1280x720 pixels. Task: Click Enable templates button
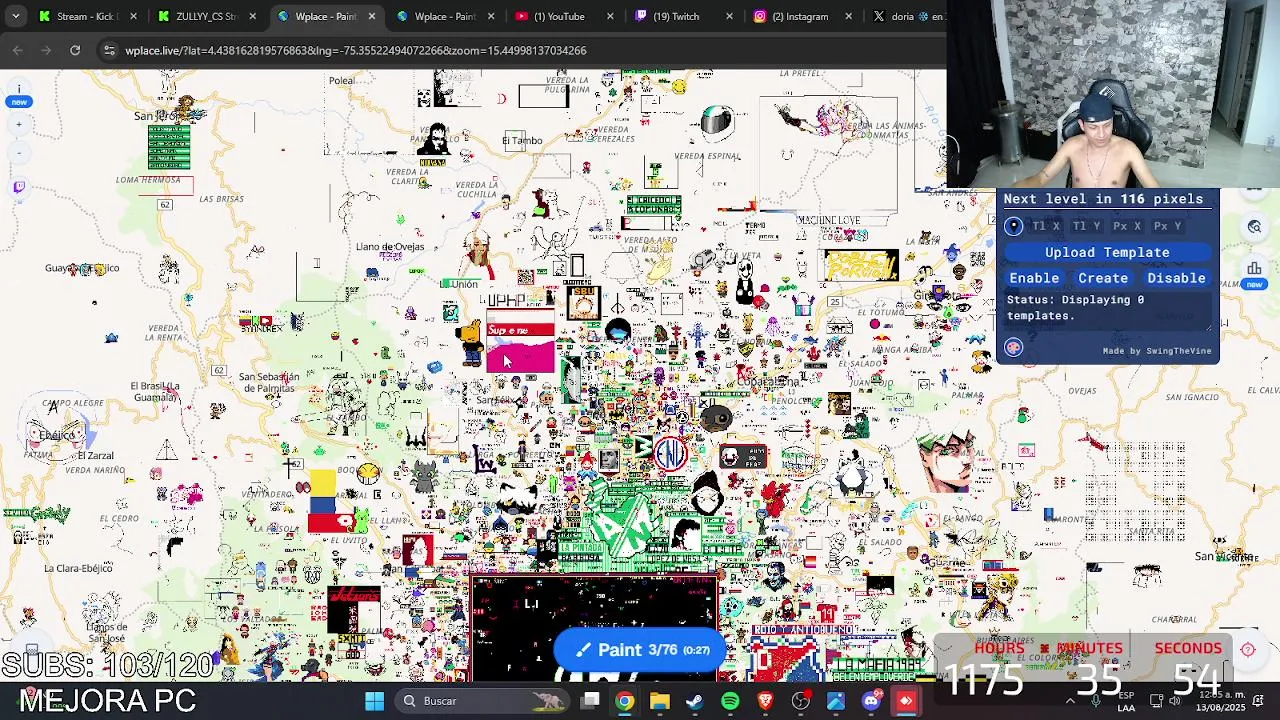pyautogui.click(x=1034, y=278)
